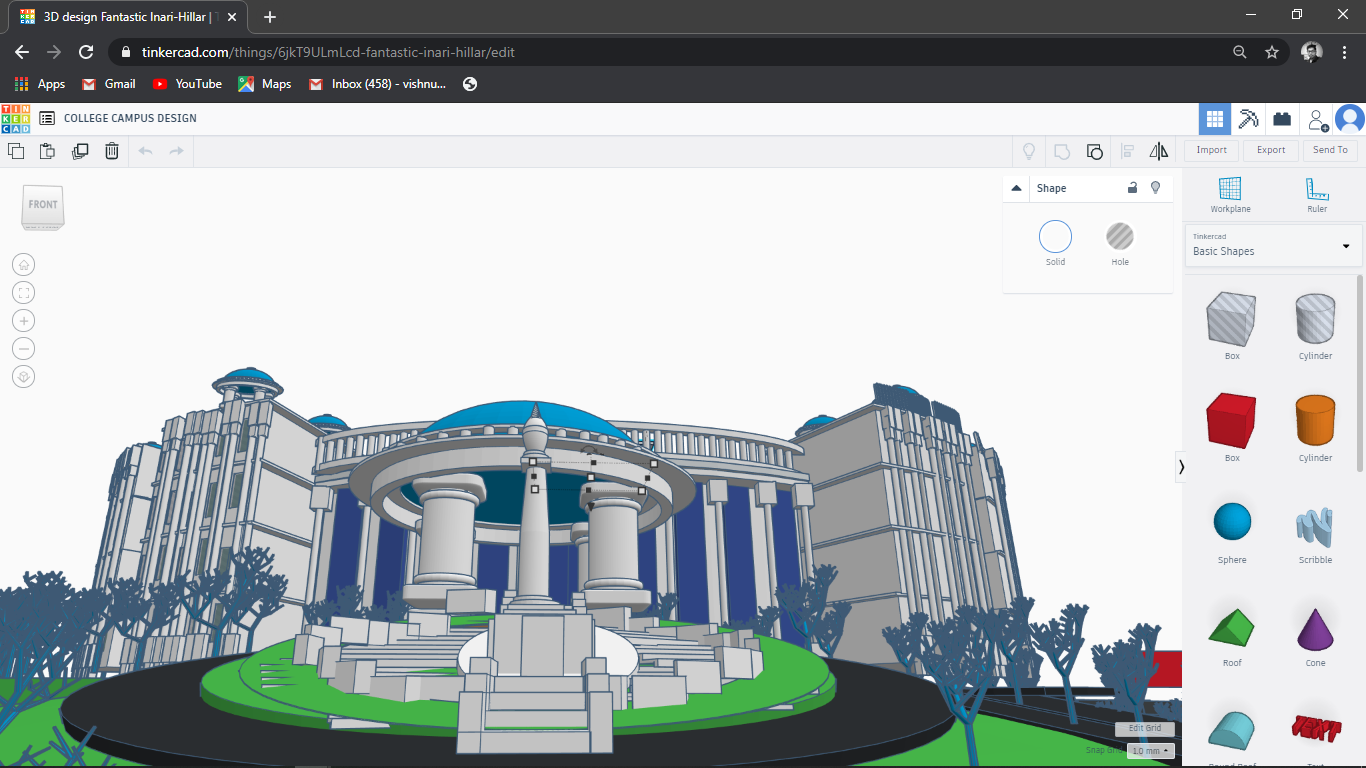Pick the orange Cylinder shape
This screenshot has width=1366, height=768.
[1315, 421]
